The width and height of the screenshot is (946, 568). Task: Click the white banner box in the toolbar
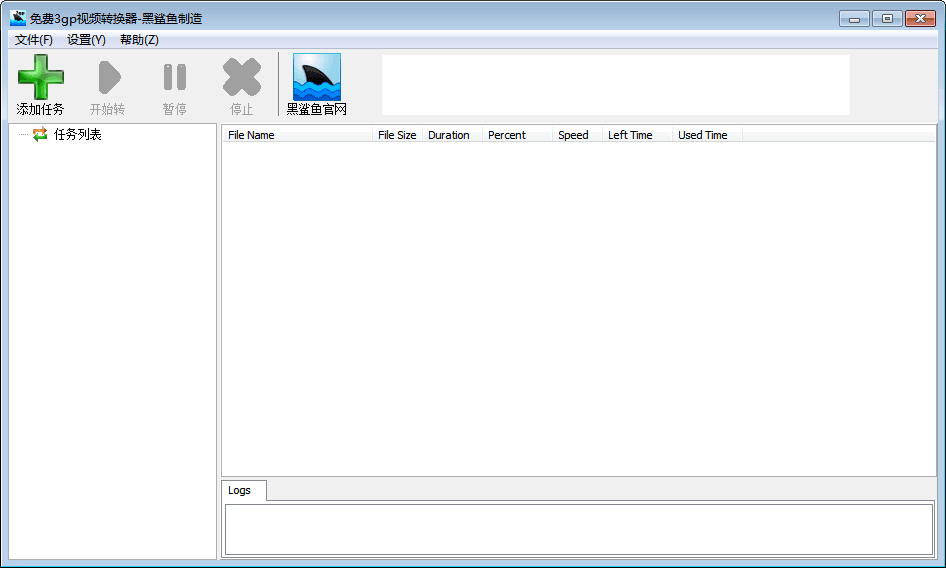pyautogui.click(x=616, y=85)
